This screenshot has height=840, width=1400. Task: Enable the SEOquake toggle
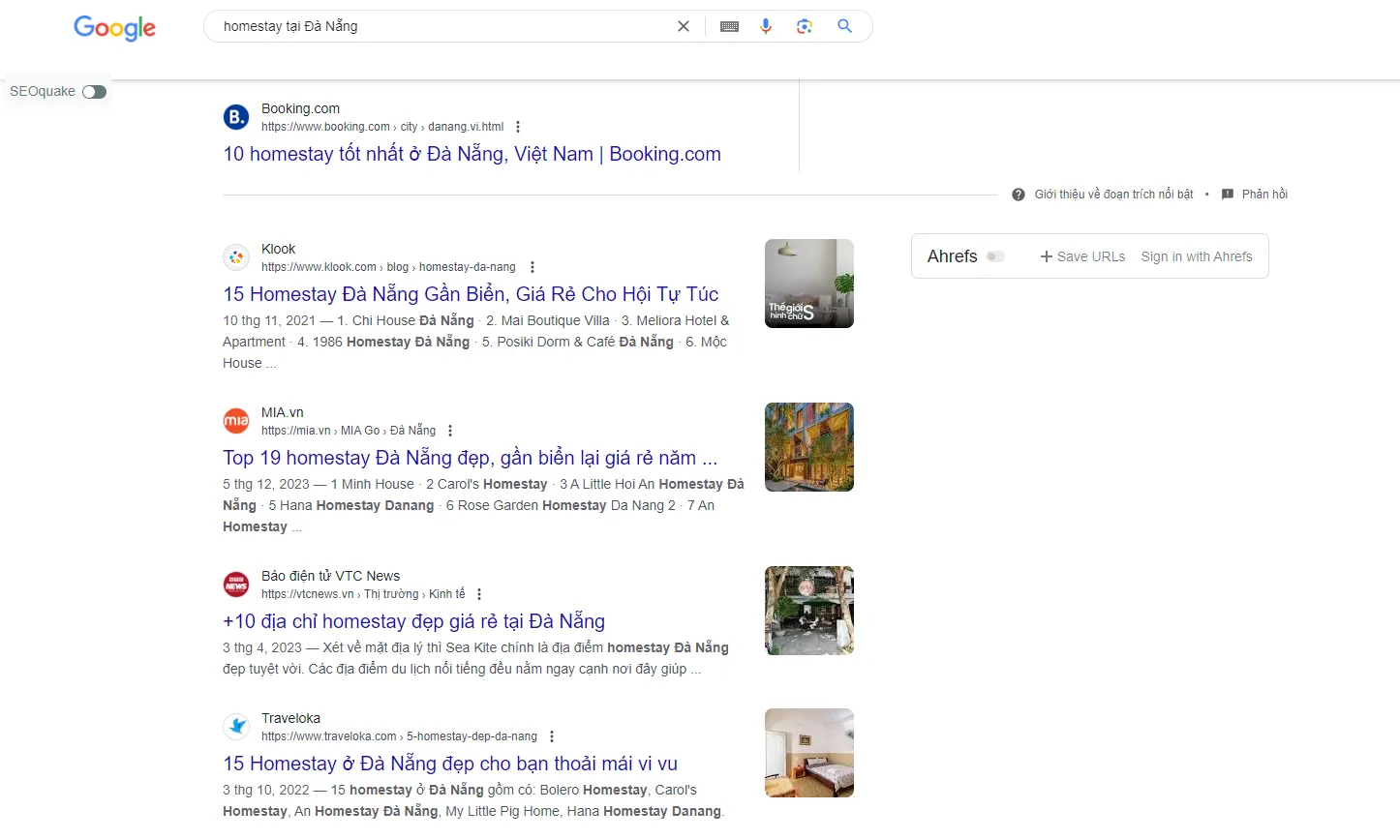point(94,91)
